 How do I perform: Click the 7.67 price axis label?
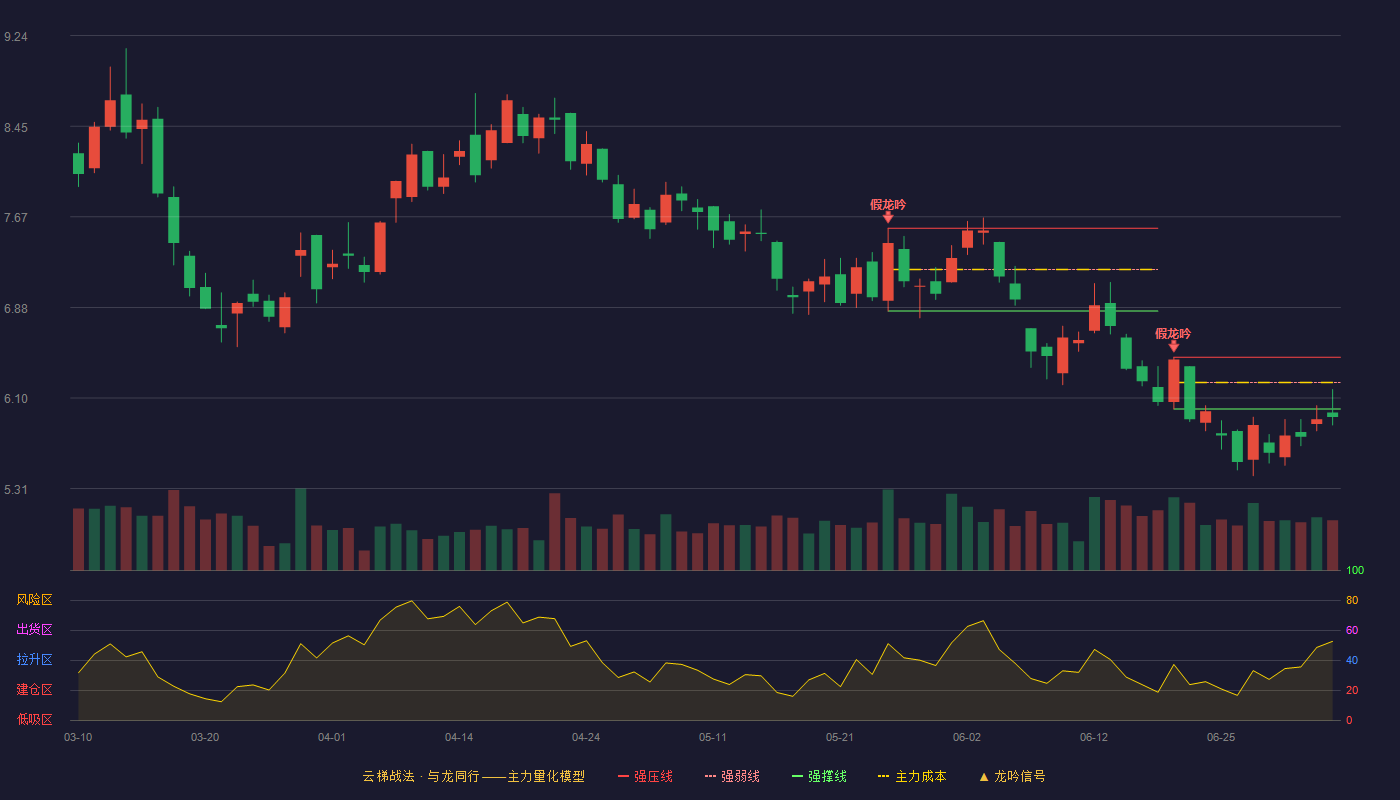16,218
